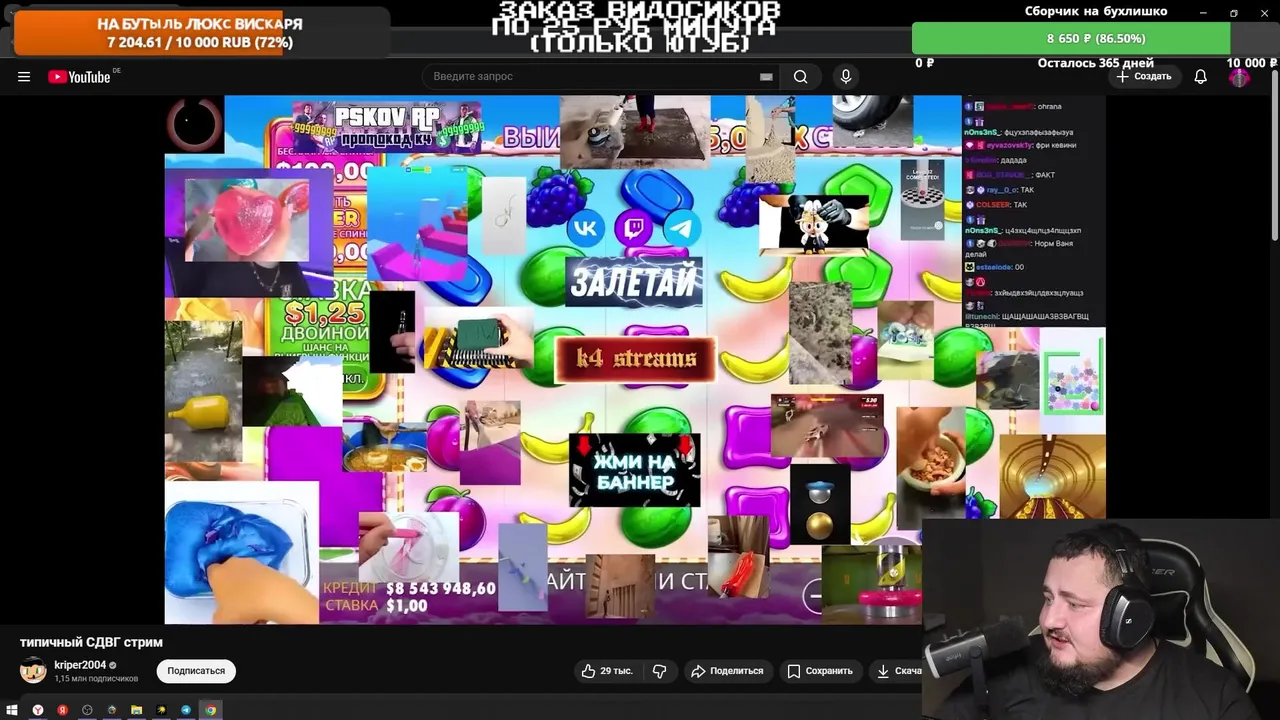Click the 'ЗАЛЕТАЙ' banner in the video
This screenshot has height=720, width=1280.
pyautogui.click(x=634, y=283)
